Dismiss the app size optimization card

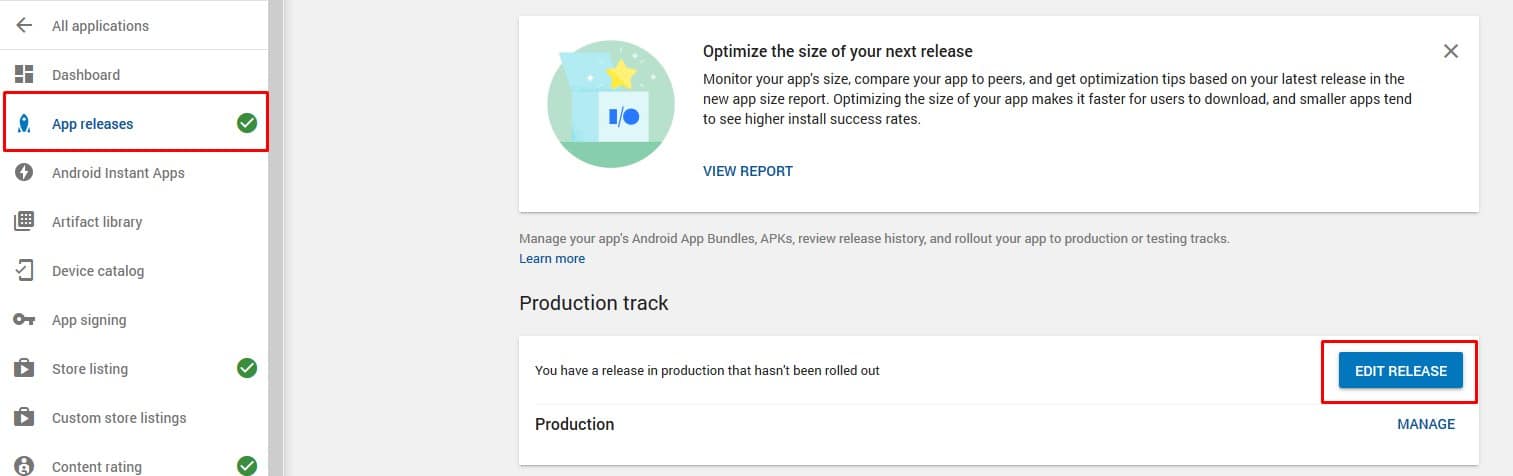pyautogui.click(x=1450, y=51)
